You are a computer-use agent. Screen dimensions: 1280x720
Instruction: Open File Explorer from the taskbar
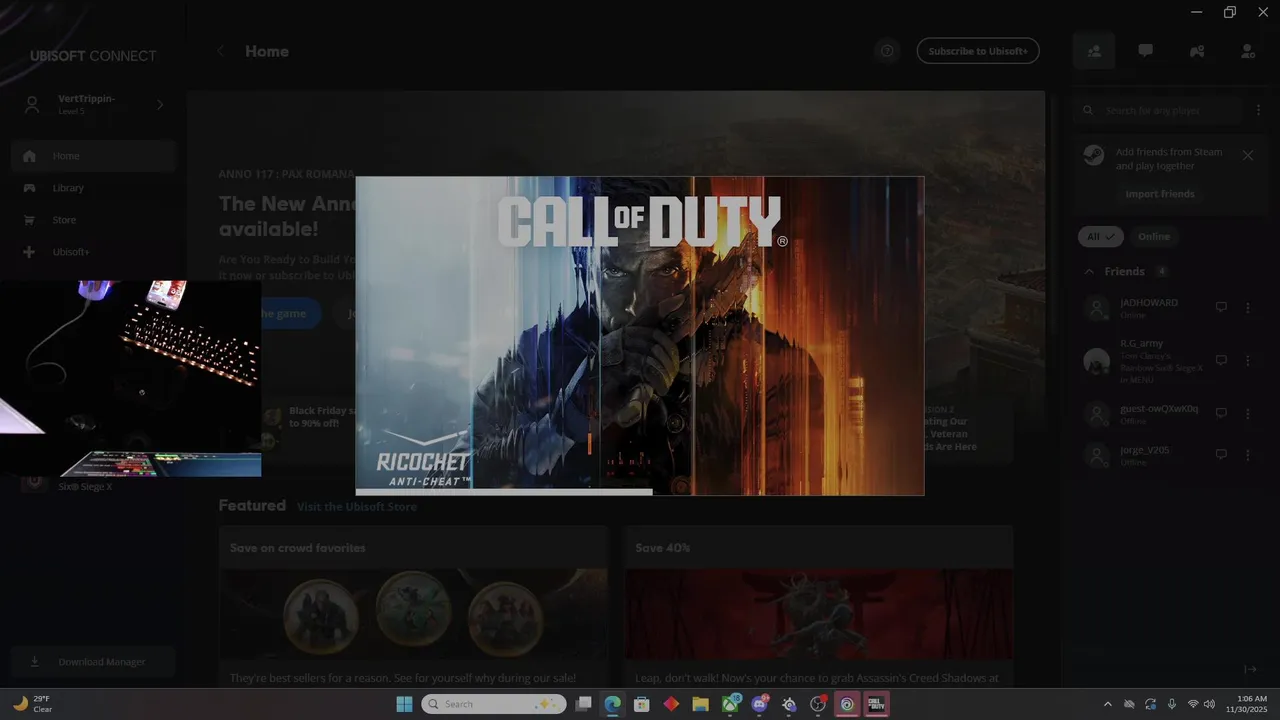(700, 704)
